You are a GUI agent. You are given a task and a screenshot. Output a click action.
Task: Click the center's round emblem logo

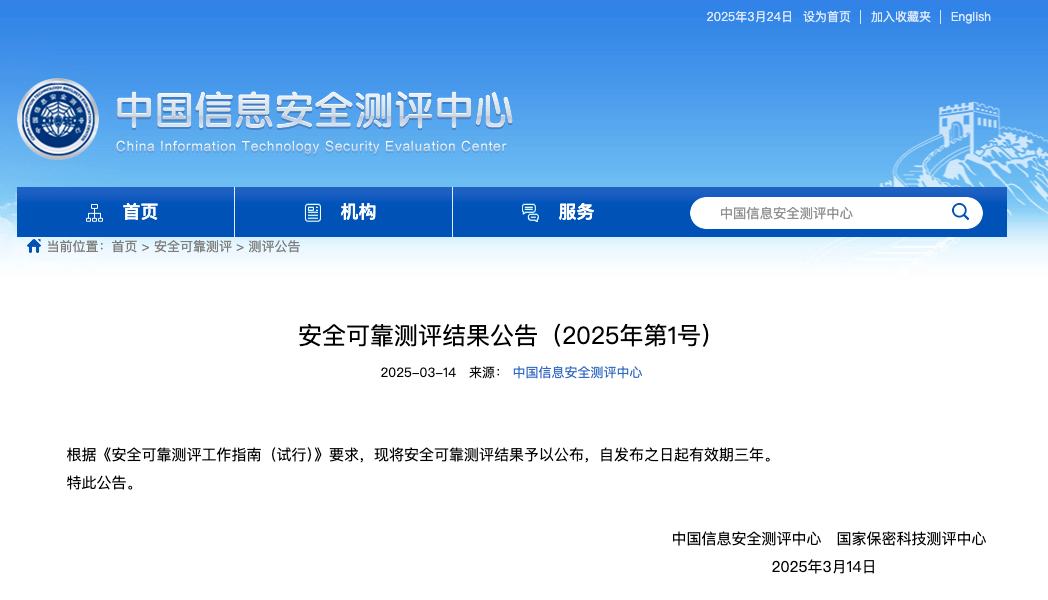pos(58,119)
